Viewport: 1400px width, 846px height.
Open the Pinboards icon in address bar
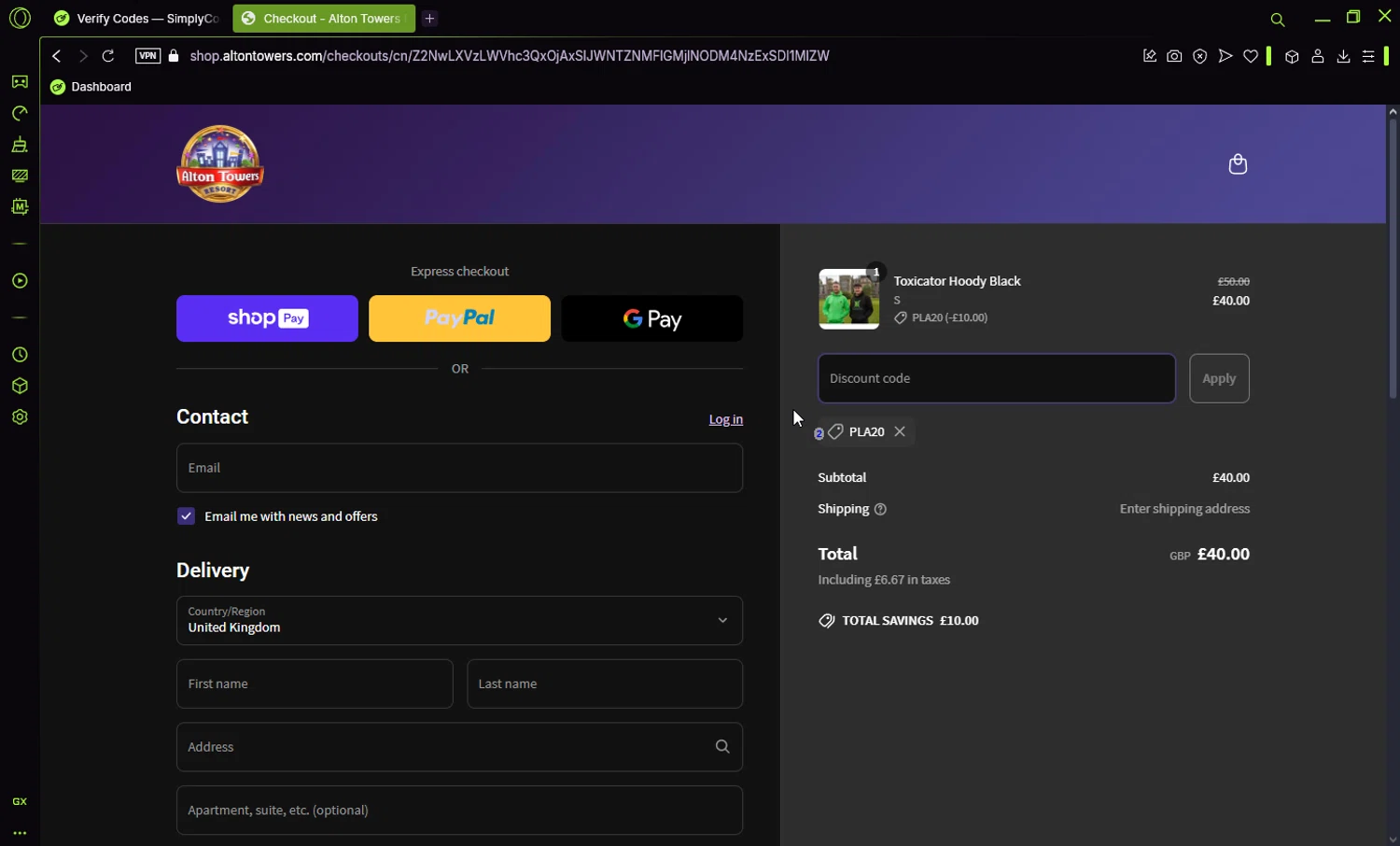[x=1150, y=56]
